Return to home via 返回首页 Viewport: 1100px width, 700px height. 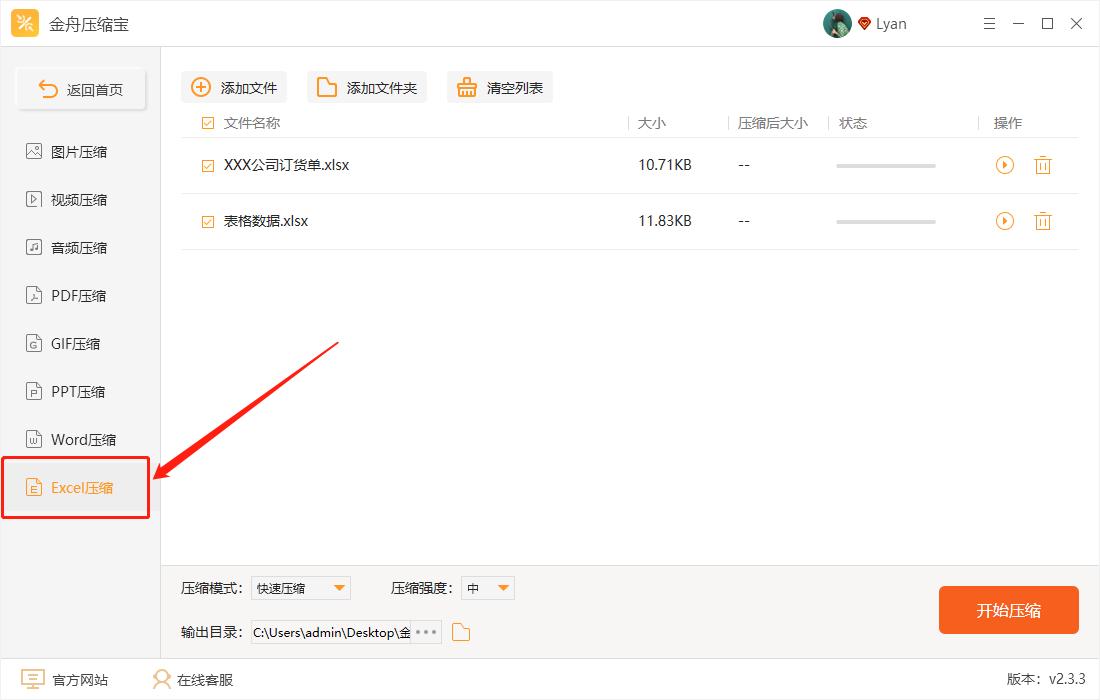(80, 88)
